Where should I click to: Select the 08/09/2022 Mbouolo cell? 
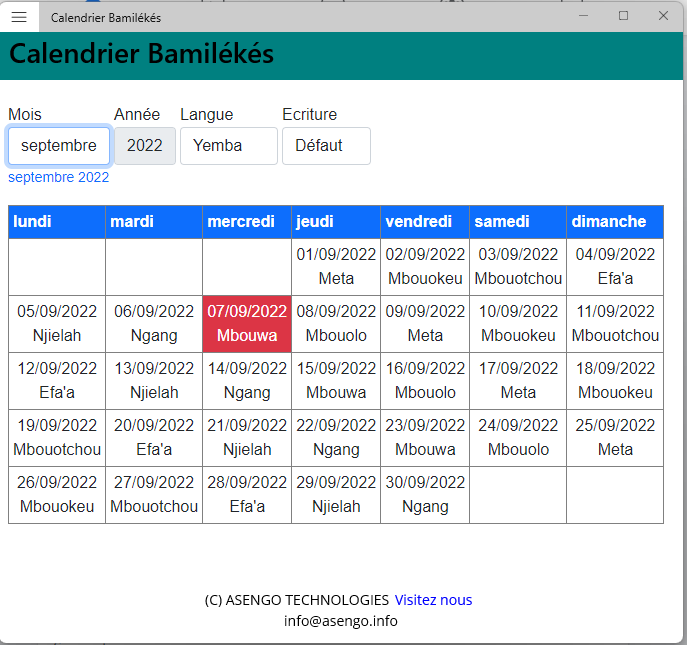(x=336, y=324)
